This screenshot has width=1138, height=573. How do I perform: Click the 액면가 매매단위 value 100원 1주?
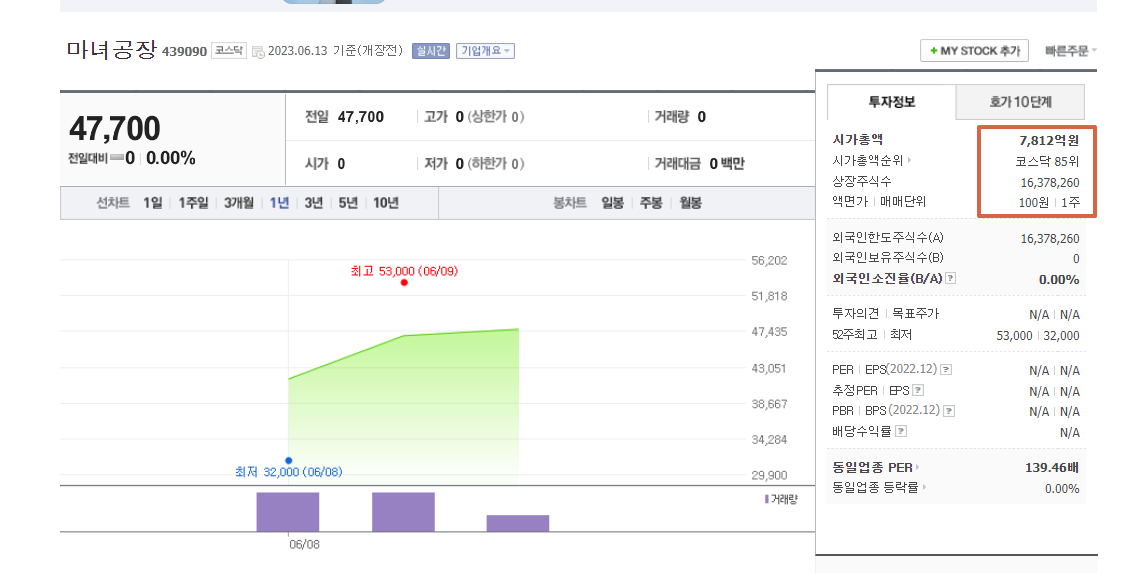(1049, 202)
